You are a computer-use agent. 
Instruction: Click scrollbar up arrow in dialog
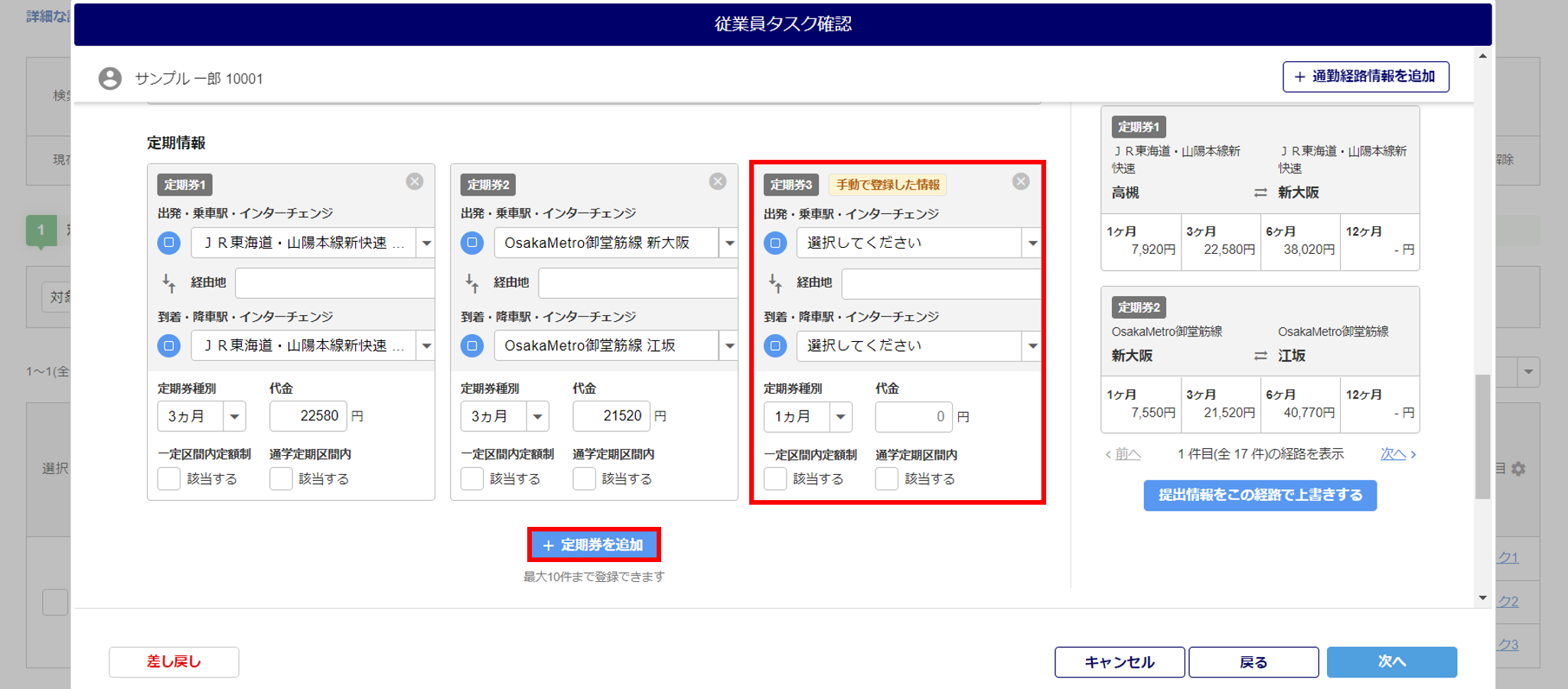click(x=1483, y=56)
